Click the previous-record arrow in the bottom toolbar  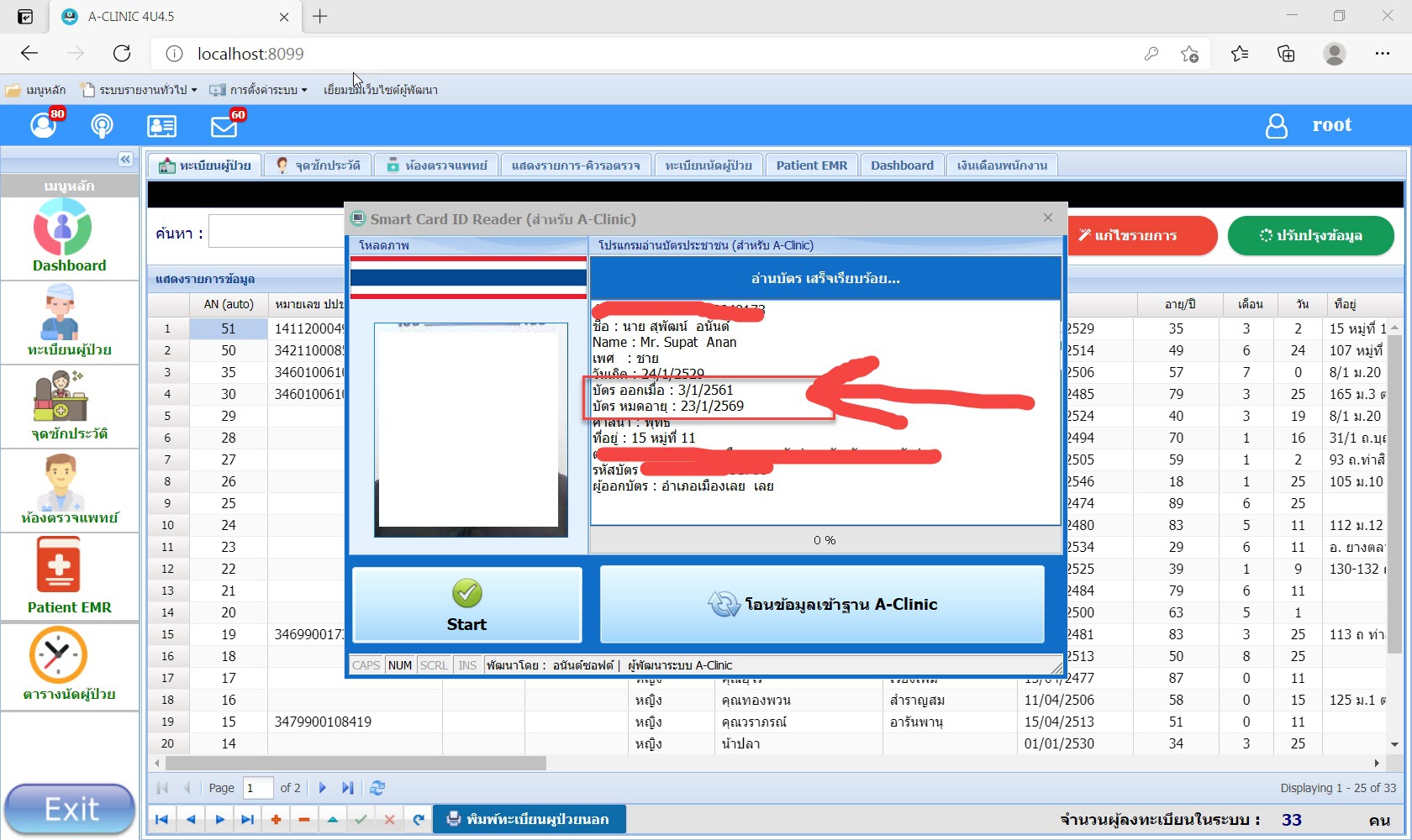pyautogui.click(x=191, y=819)
